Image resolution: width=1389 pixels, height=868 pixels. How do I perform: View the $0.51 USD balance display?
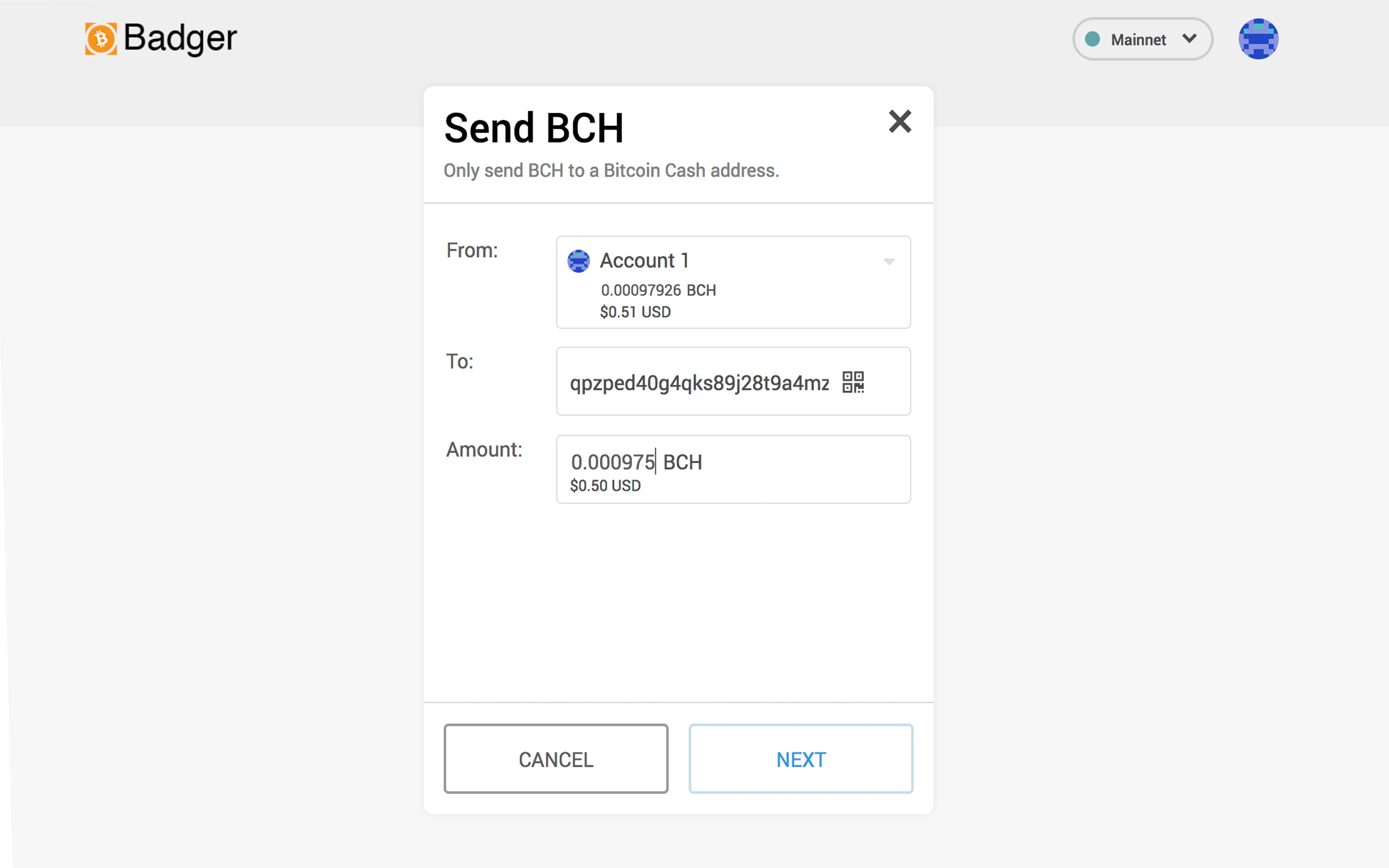click(635, 311)
